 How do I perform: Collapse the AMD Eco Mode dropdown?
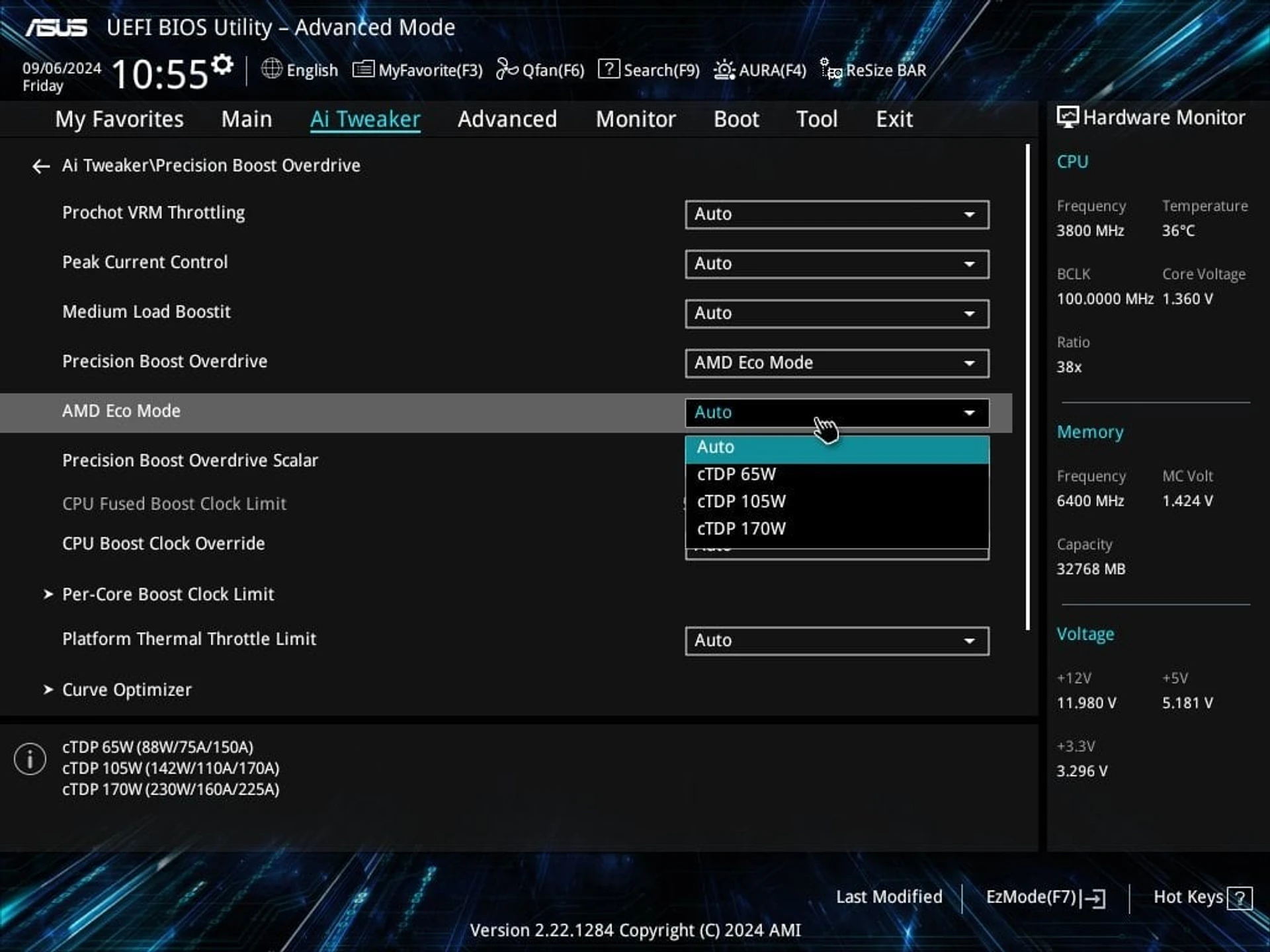click(x=837, y=413)
